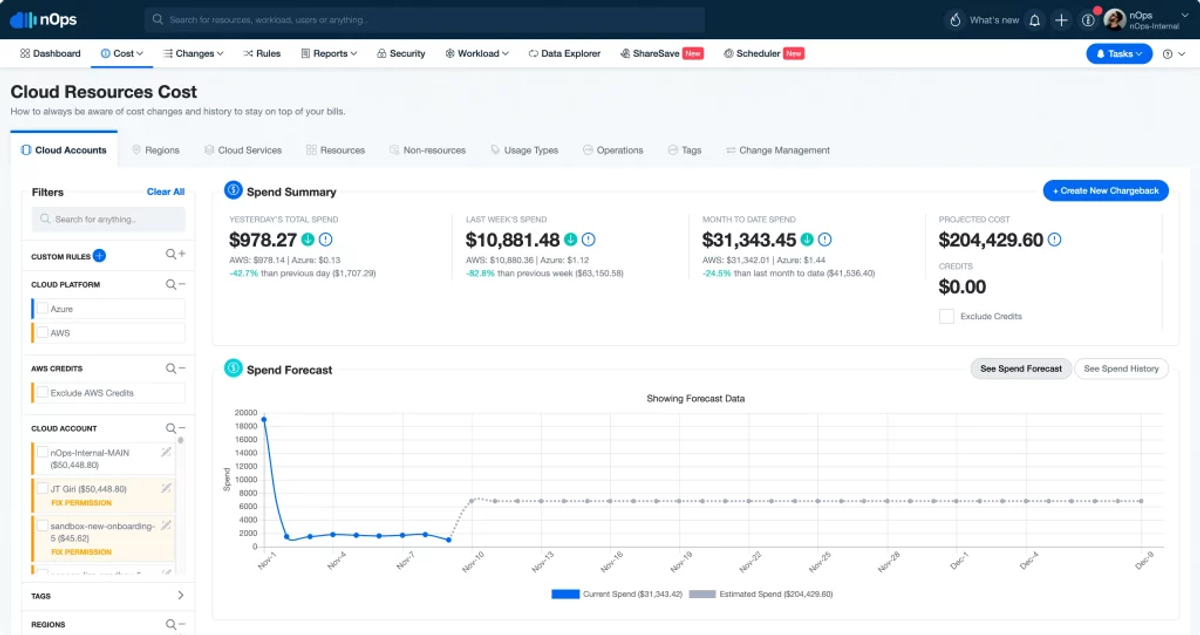This screenshot has width=1200, height=635.
Task: Edit sandbox-new-onboarding-5 pencil icon
Action: click(166, 525)
